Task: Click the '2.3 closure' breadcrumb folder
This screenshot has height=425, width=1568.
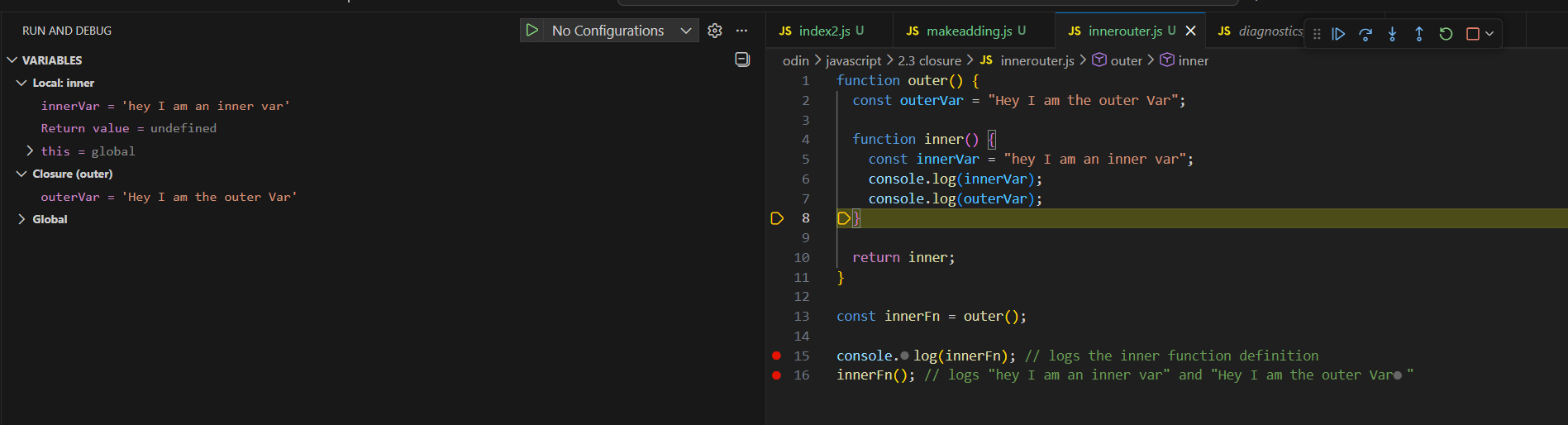Action: coord(929,60)
